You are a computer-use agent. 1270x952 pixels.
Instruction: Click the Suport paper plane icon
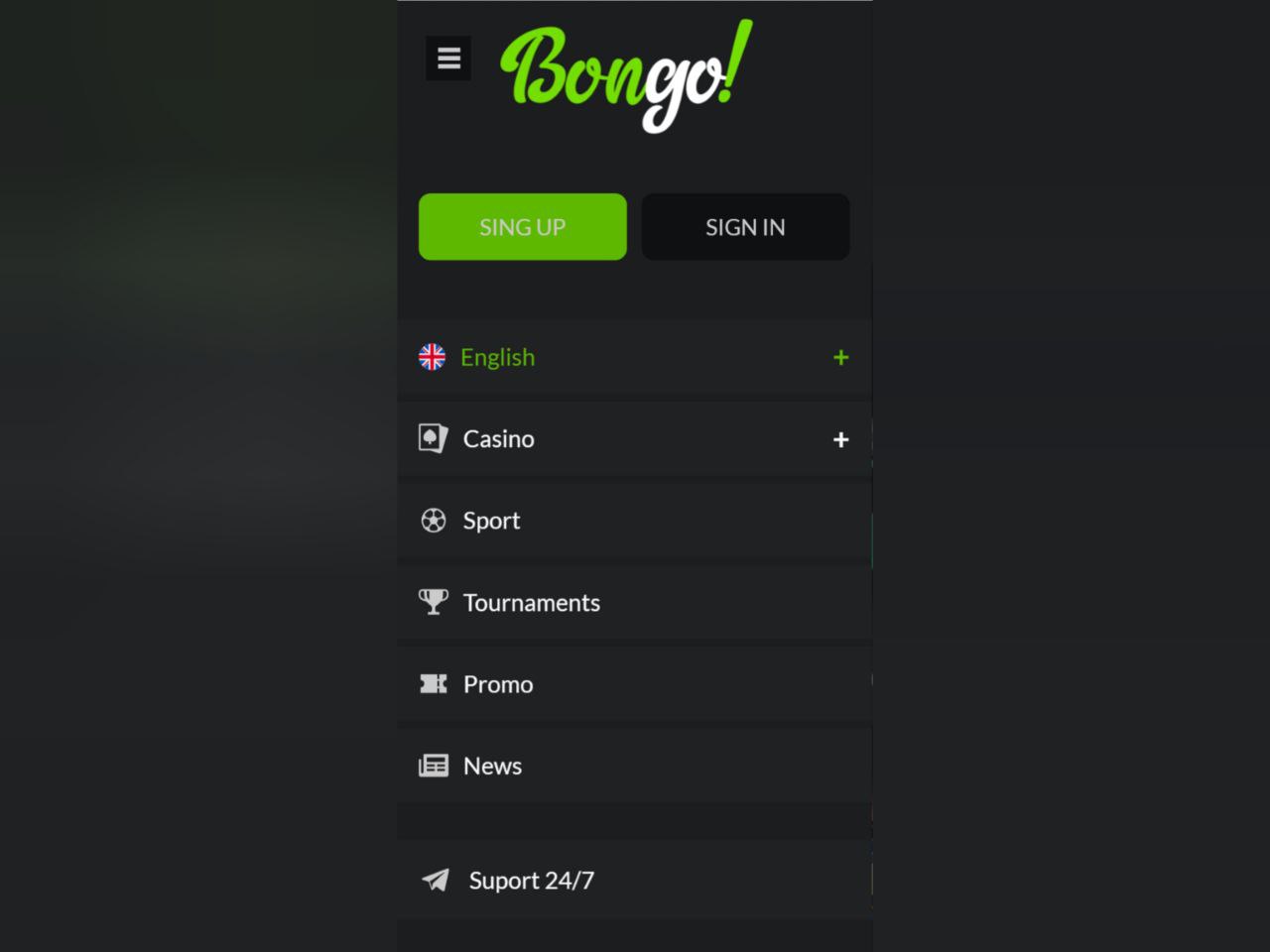[436, 880]
